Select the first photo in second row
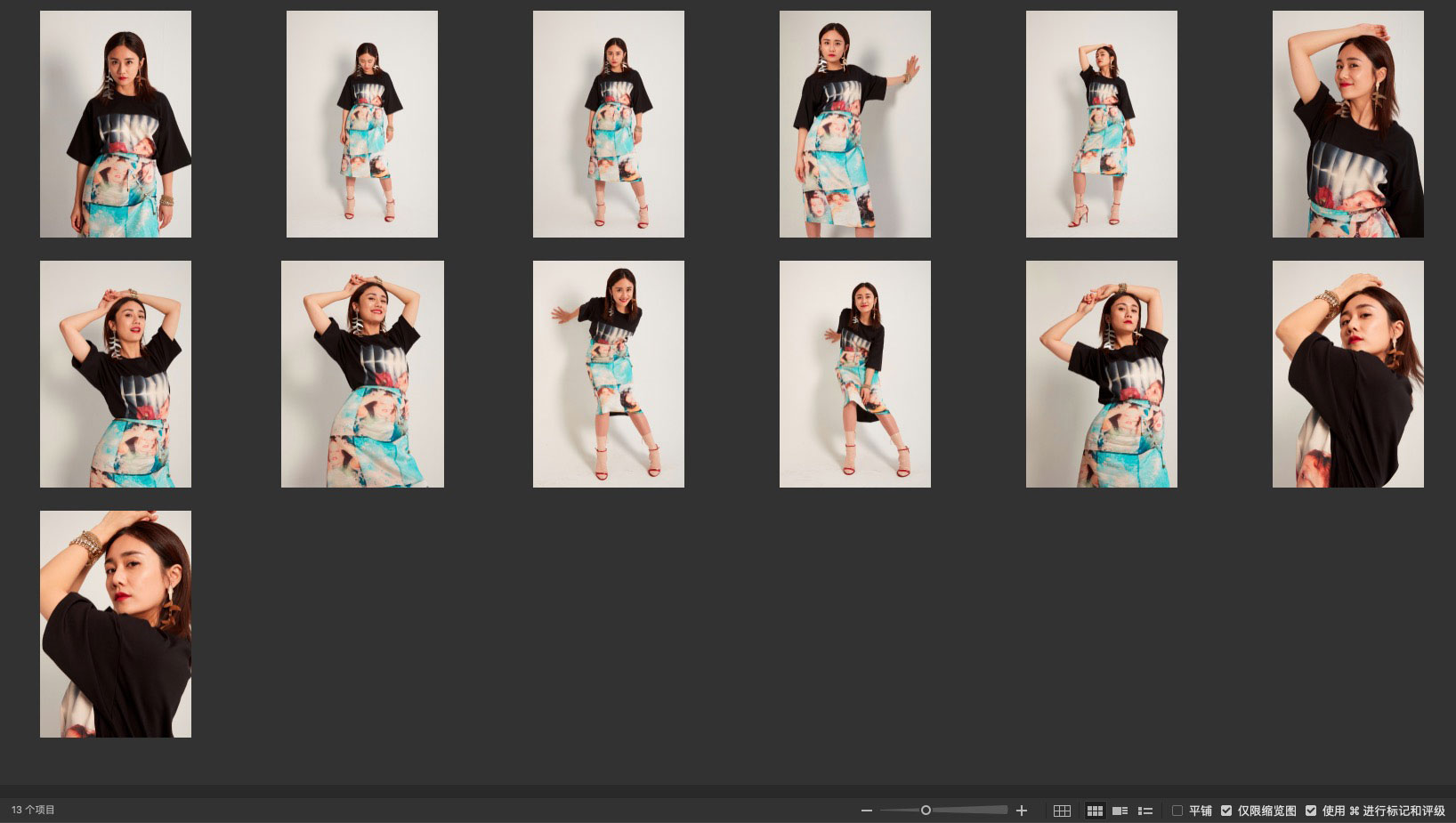The image size is (1456, 823). (116, 374)
